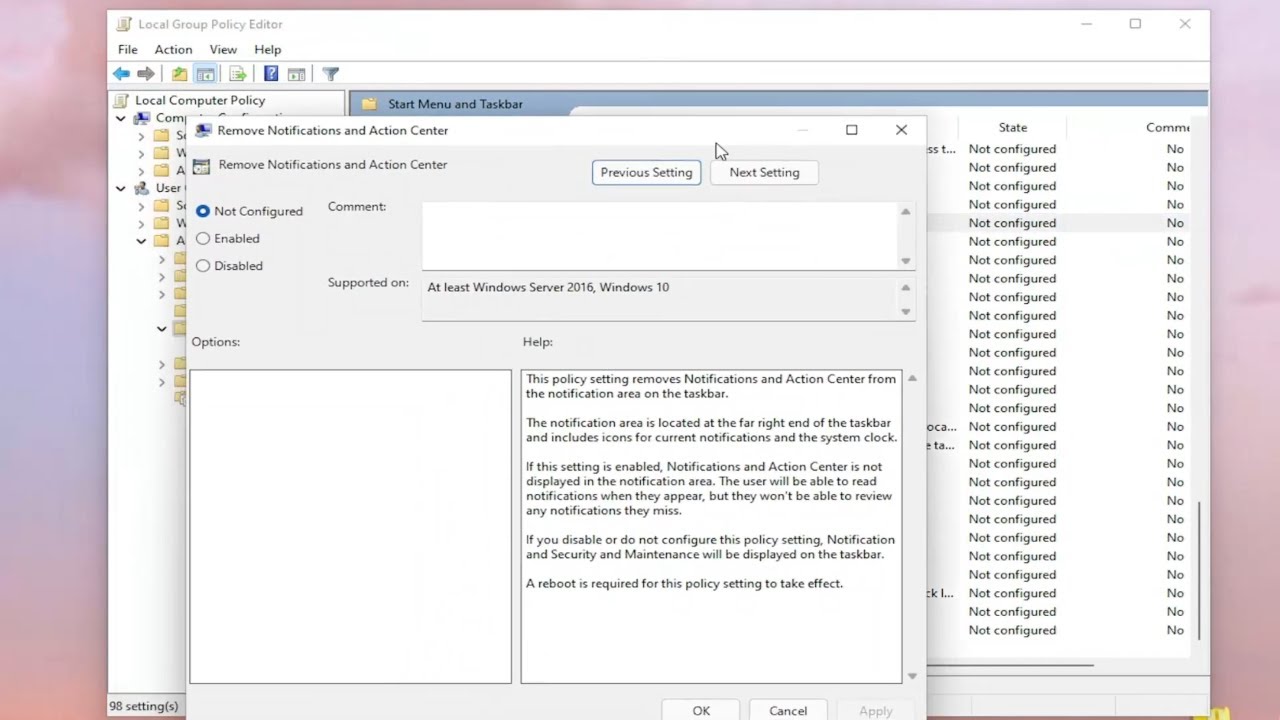The height and width of the screenshot is (720, 1280).
Task: Click inside the Comment text box
Action: 659,236
